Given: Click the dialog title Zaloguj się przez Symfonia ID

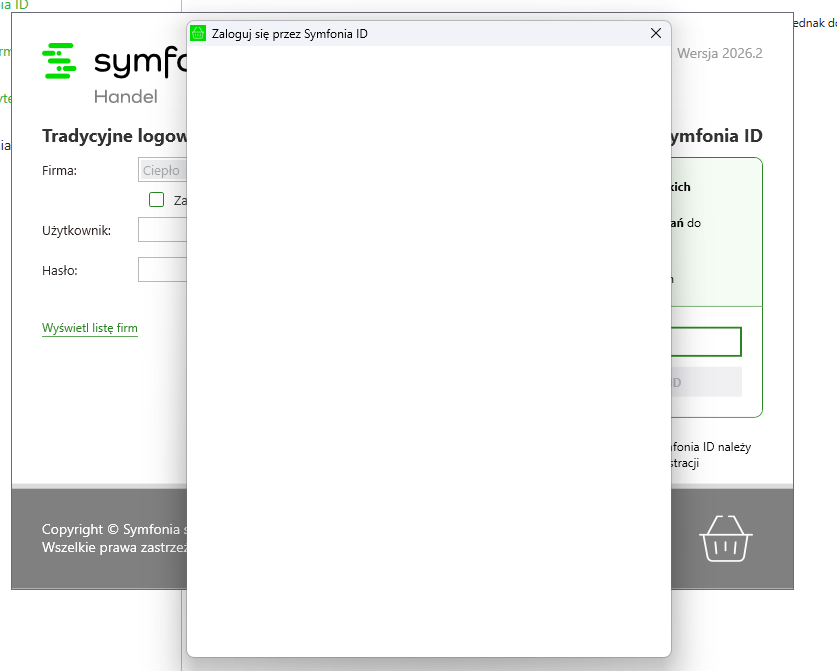Looking at the screenshot, I should pyautogui.click(x=290, y=34).
